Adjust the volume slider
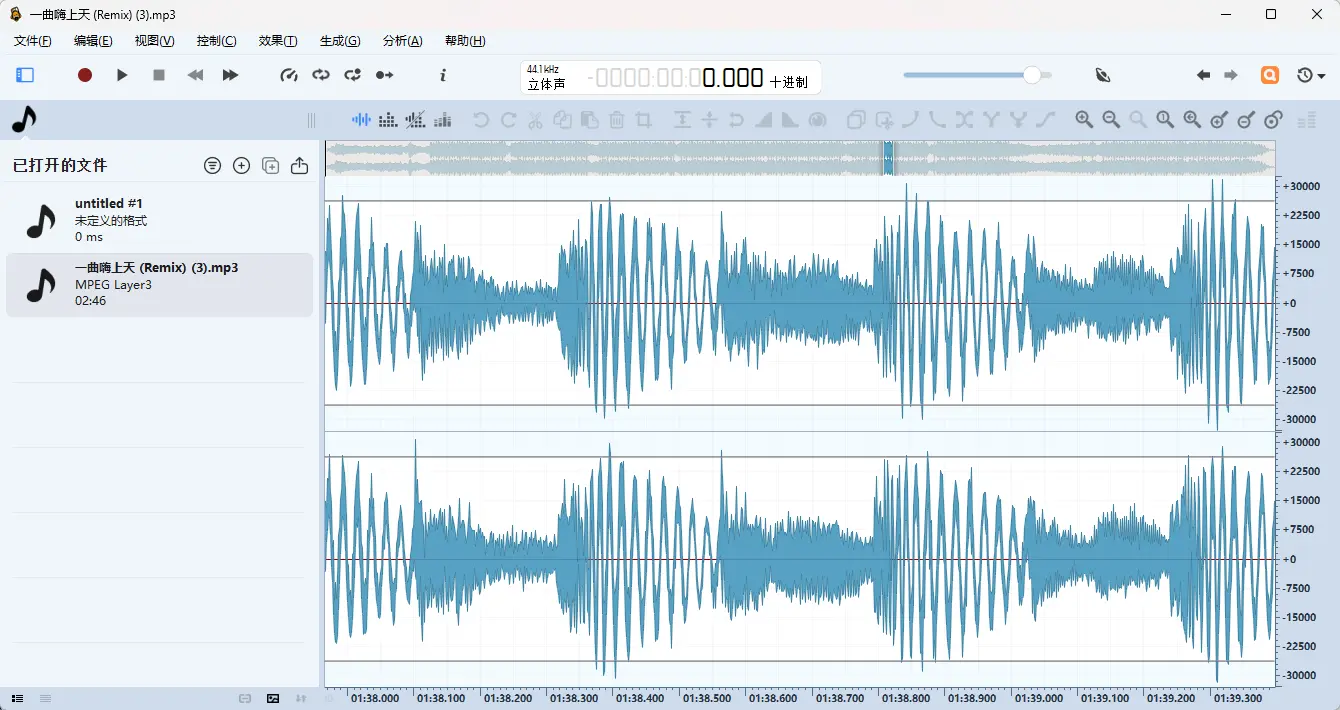This screenshot has width=1340, height=710. coord(977,75)
